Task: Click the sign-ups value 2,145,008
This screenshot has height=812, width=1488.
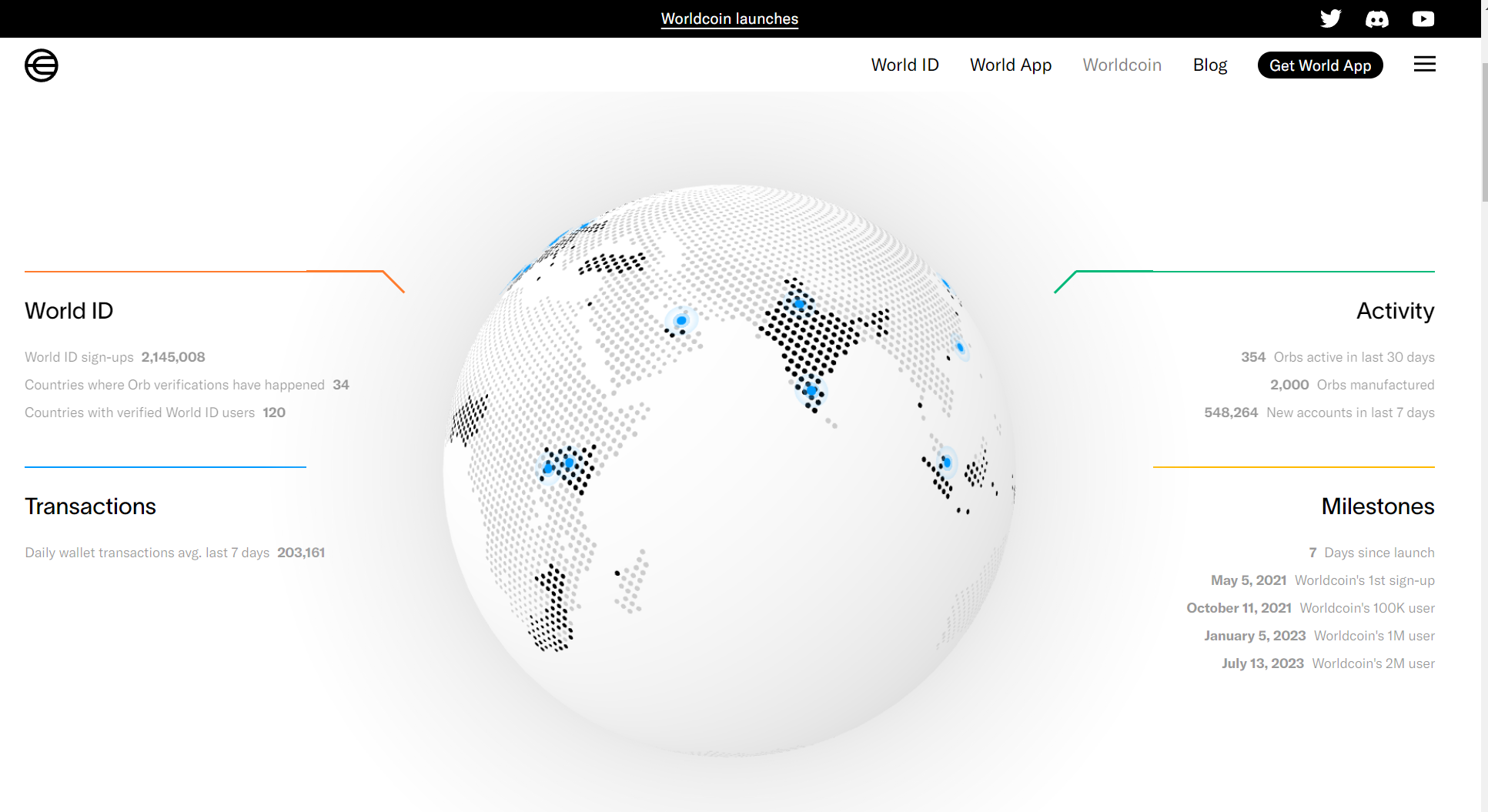Action: [173, 357]
